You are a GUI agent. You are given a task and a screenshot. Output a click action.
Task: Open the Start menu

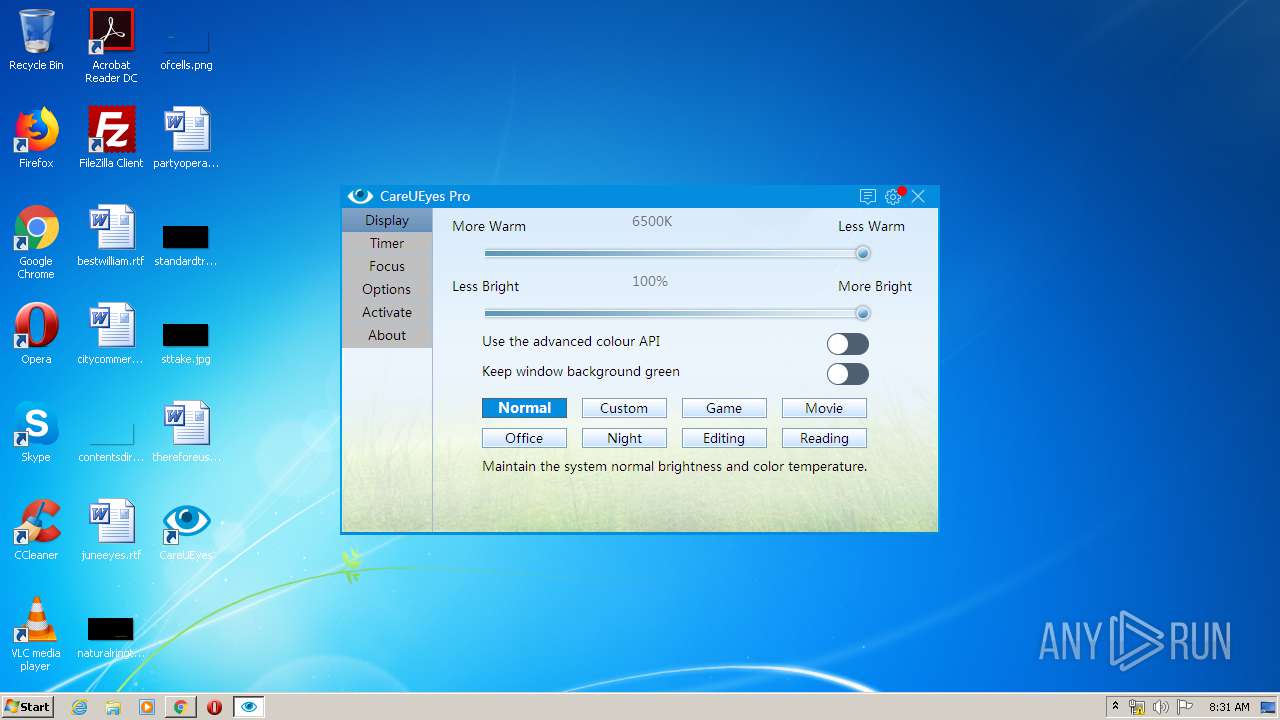pyautogui.click(x=28, y=707)
